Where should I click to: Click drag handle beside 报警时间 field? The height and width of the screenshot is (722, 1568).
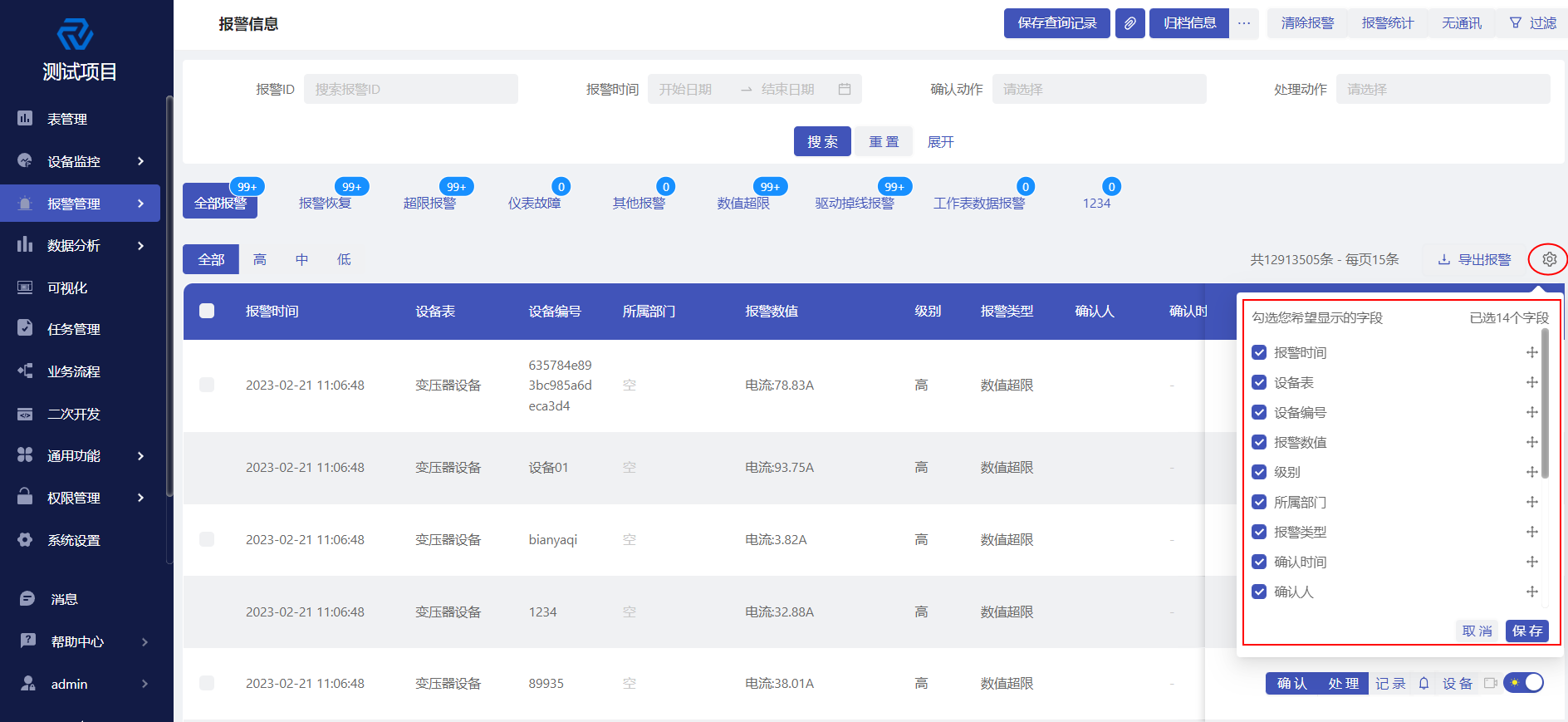pyautogui.click(x=1532, y=352)
